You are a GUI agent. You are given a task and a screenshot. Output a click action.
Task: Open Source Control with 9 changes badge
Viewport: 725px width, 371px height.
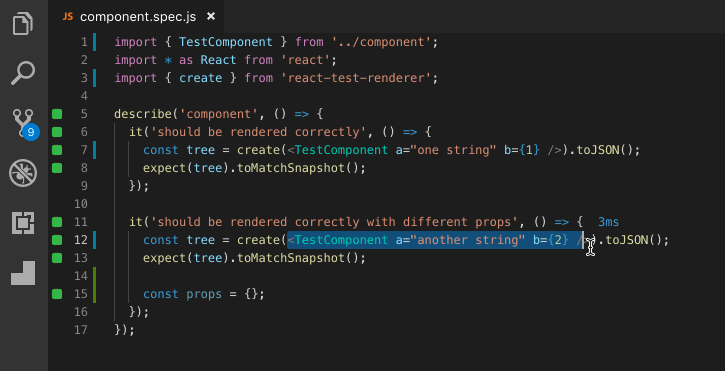coord(25,124)
